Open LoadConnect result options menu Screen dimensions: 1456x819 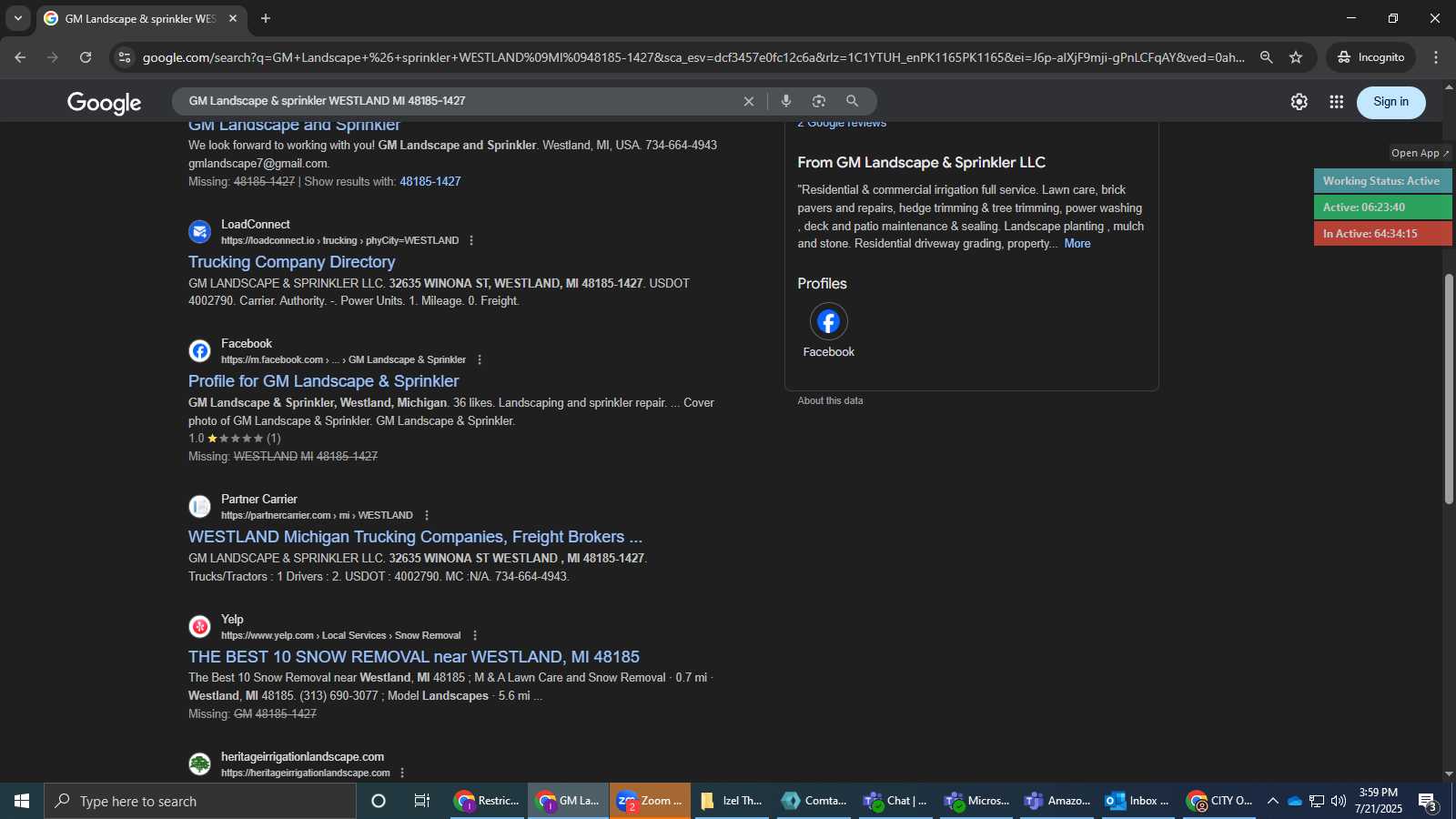coord(471,241)
